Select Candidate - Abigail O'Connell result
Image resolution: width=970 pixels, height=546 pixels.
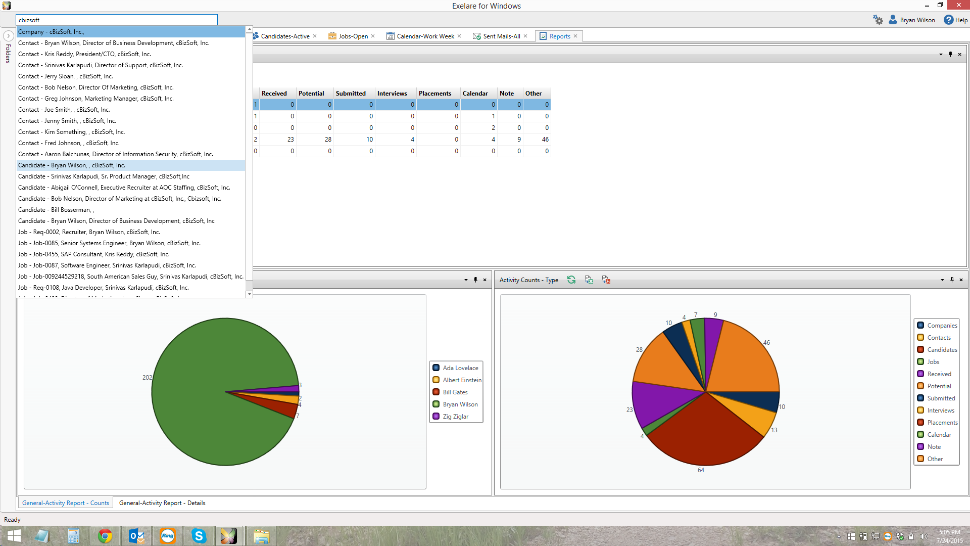point(131,187)
